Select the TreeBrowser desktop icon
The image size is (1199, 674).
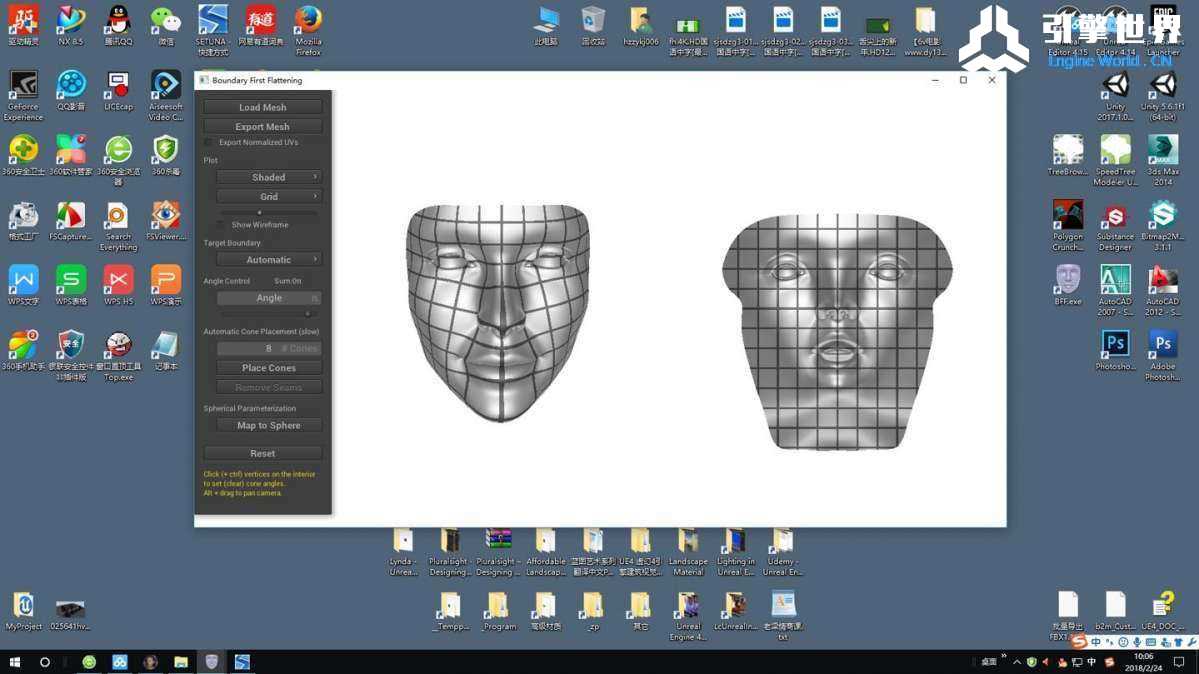click(1067, 156)
